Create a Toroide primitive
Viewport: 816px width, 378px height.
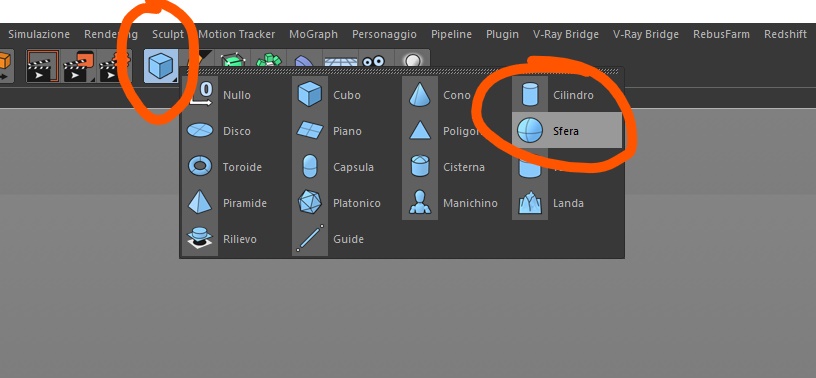click(235, 167)
